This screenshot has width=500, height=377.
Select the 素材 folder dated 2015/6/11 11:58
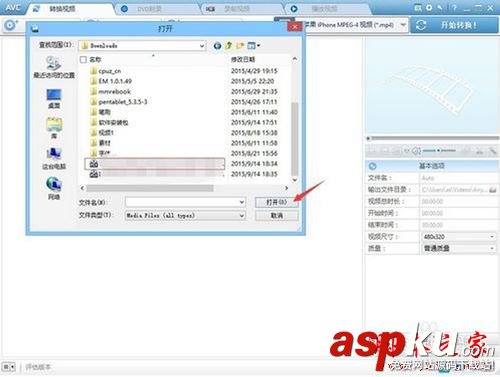(x=100, y=143)
